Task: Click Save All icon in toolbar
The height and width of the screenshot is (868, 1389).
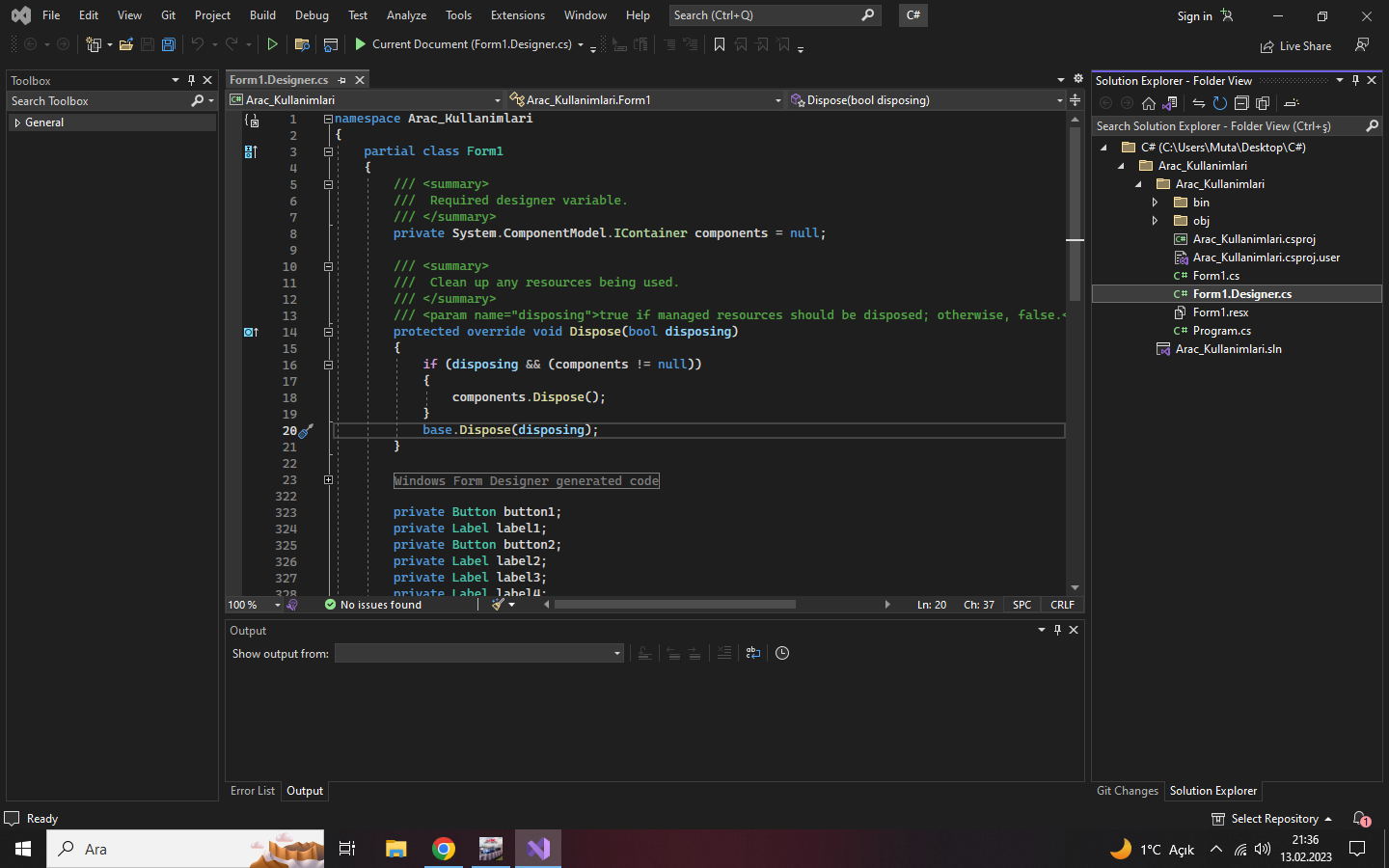Action: [169, 44]
